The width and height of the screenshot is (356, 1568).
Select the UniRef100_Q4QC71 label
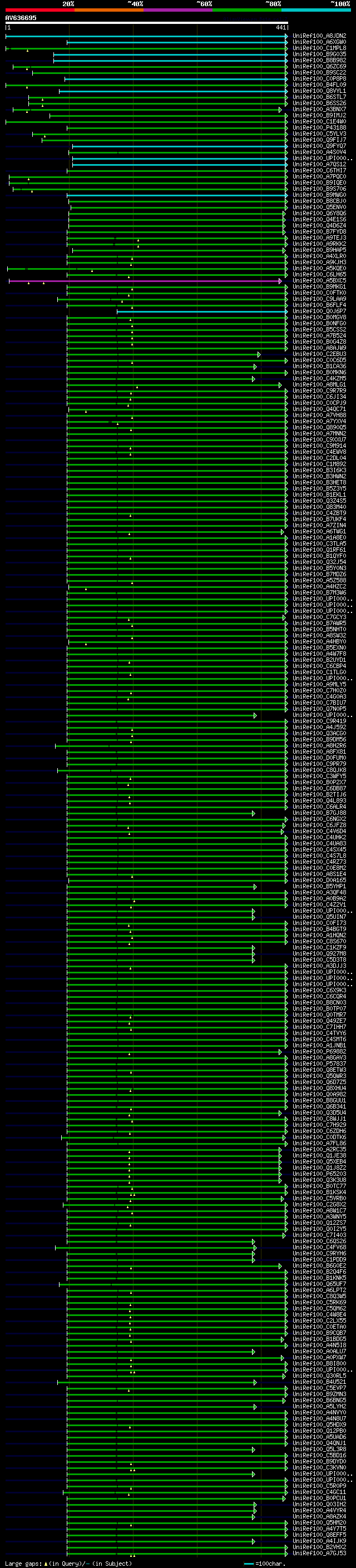tap(319, 409)
